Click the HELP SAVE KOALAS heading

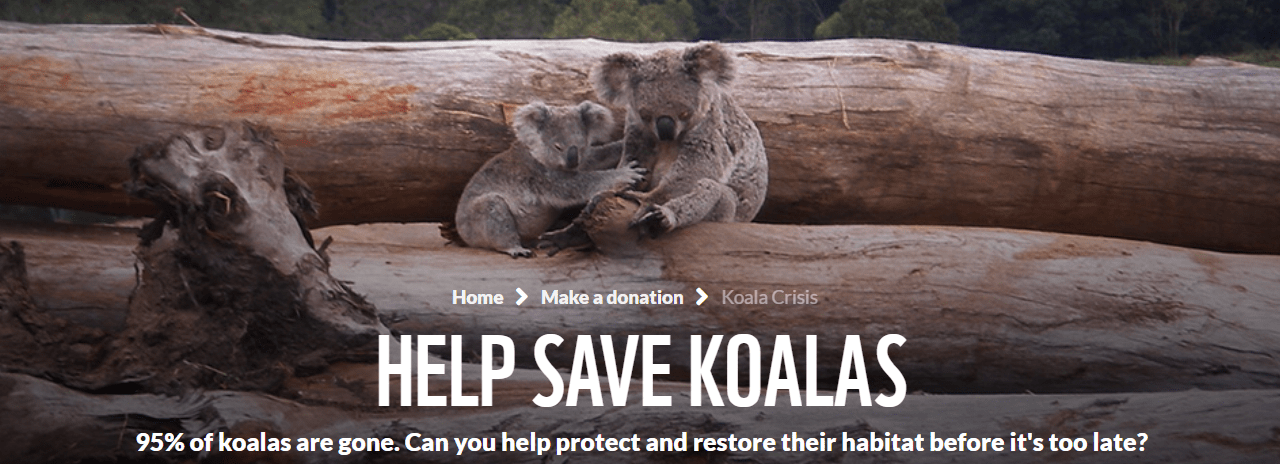click(x=640, y=371)
